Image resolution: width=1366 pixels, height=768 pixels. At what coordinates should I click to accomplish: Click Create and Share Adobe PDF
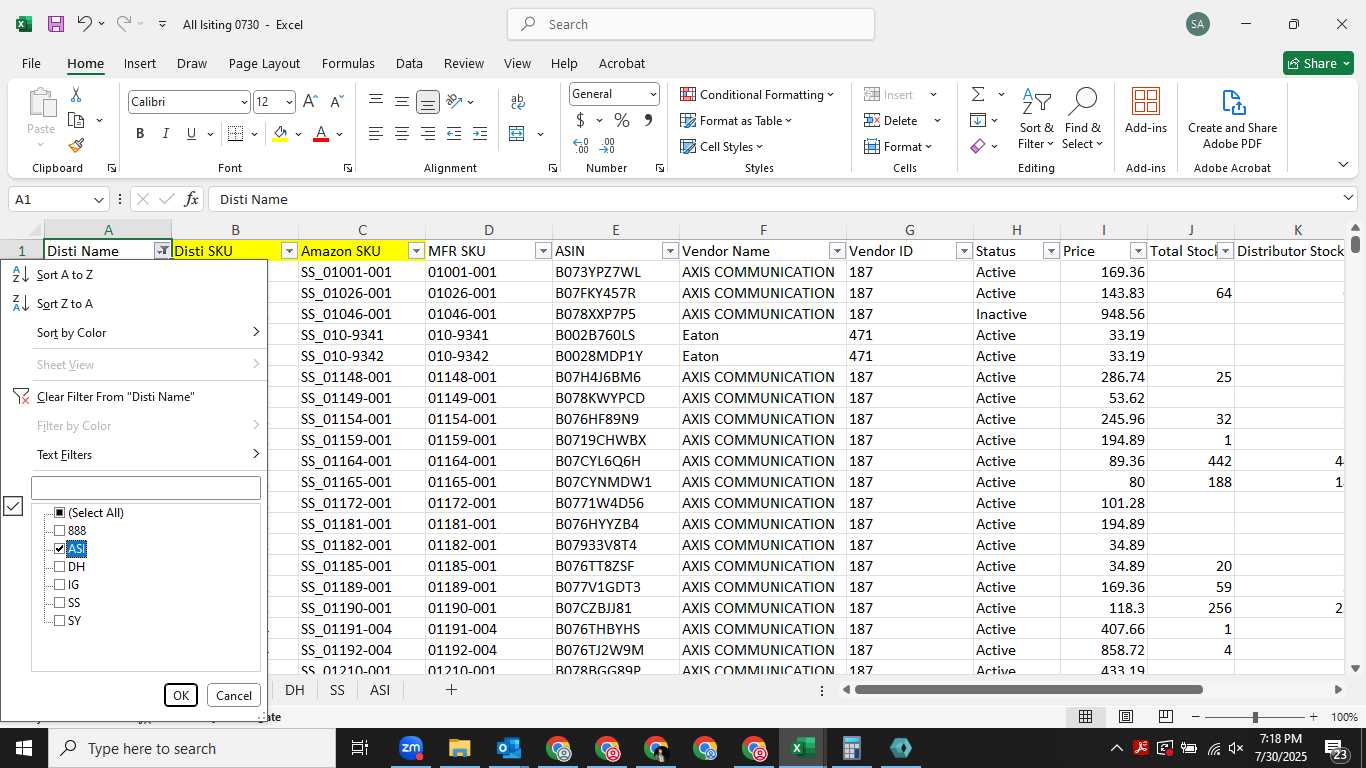pos(1232,120)
